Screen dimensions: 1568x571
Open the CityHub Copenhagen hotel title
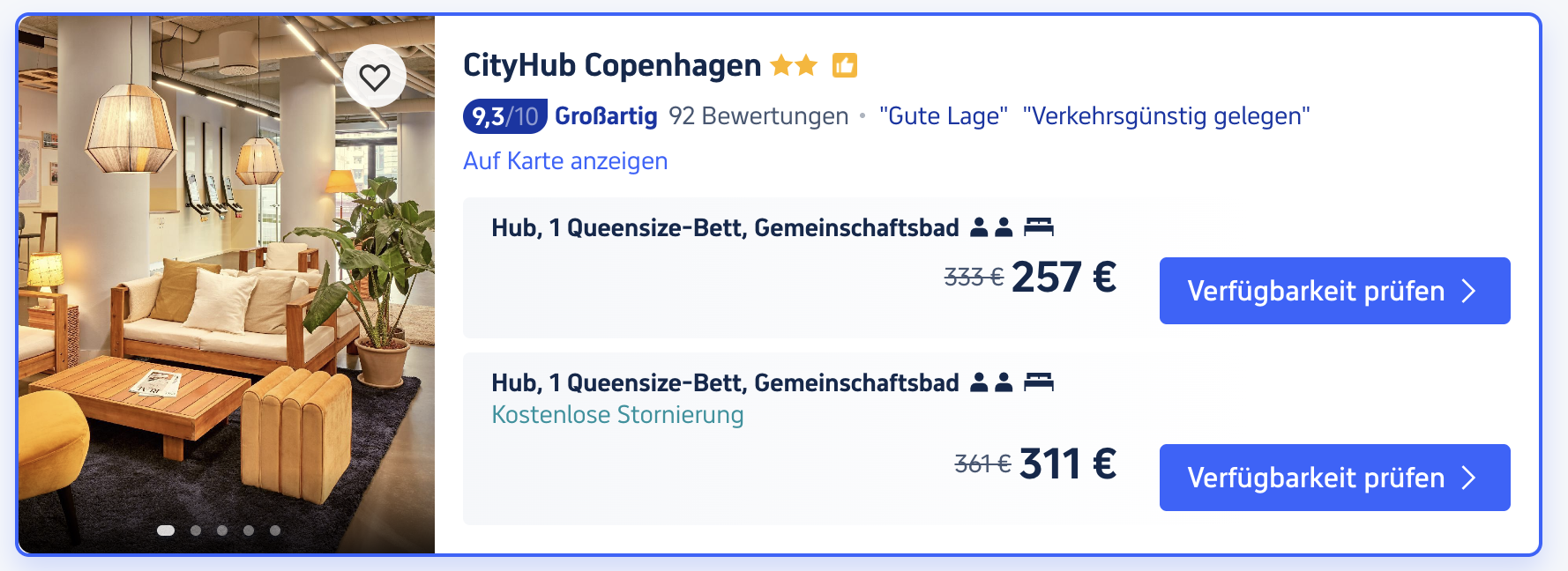click(612, 65)
